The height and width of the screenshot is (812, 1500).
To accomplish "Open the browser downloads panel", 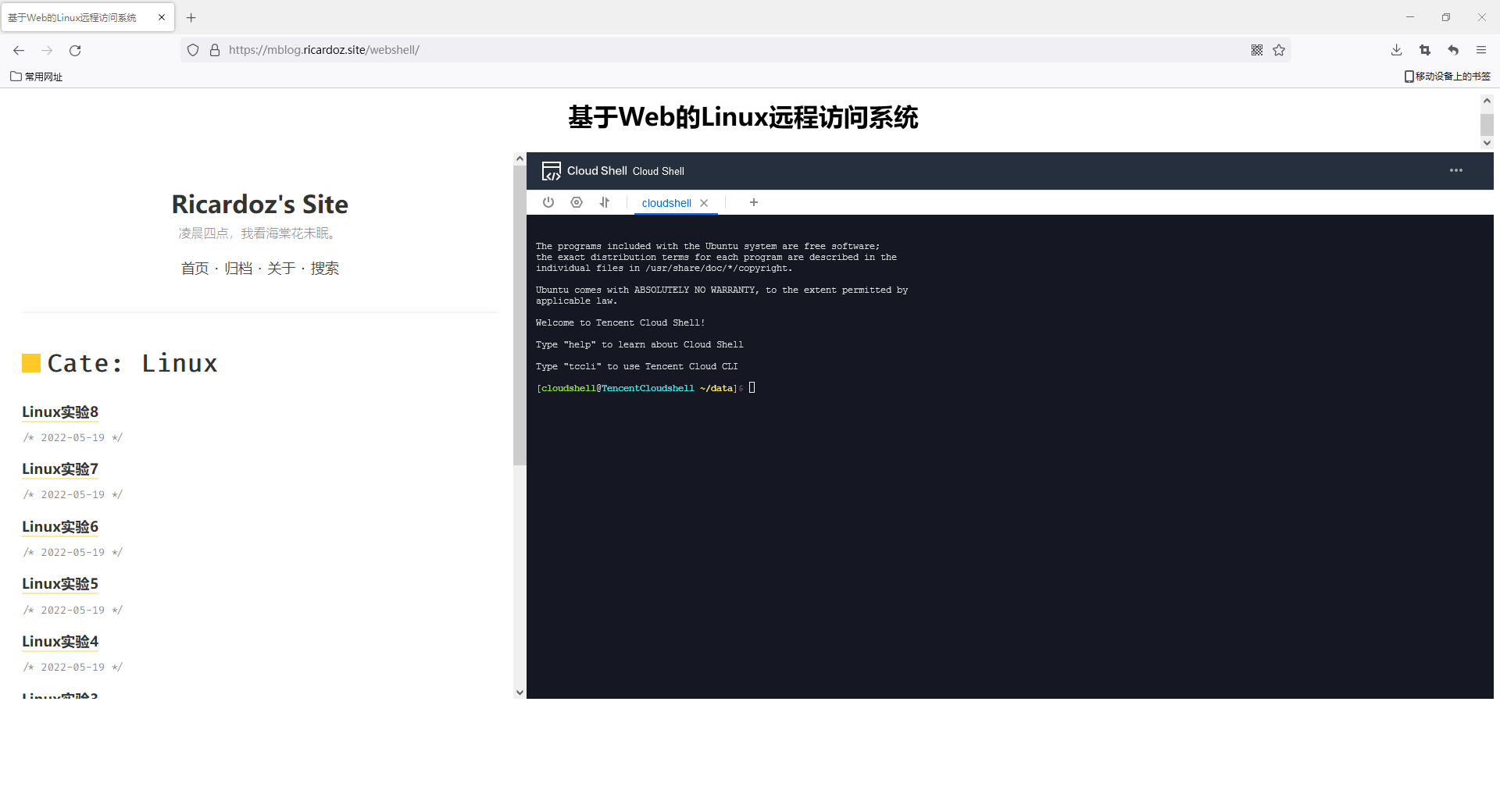I will 1397,50.
